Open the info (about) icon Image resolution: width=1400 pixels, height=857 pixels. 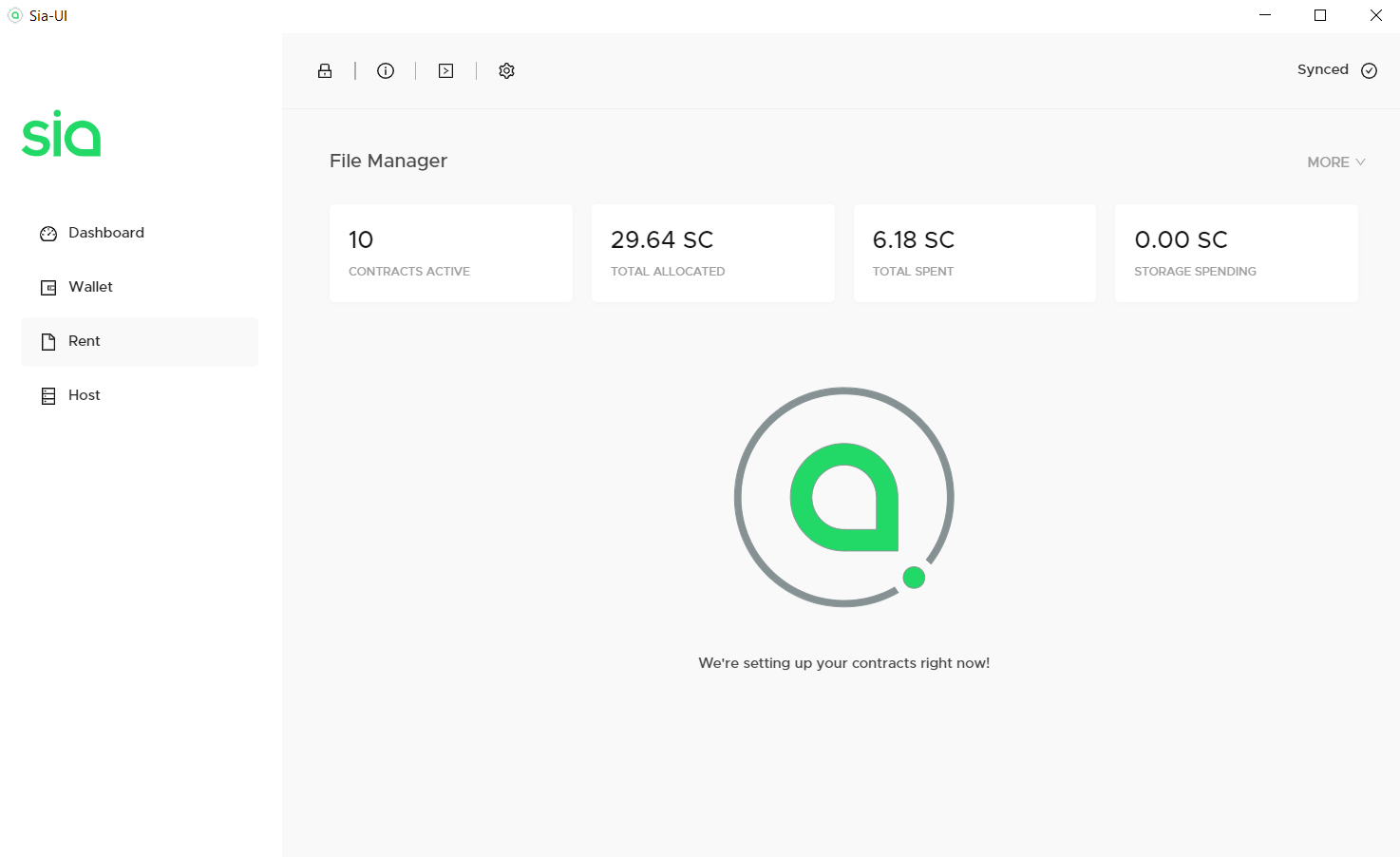(x=386, y=70)
